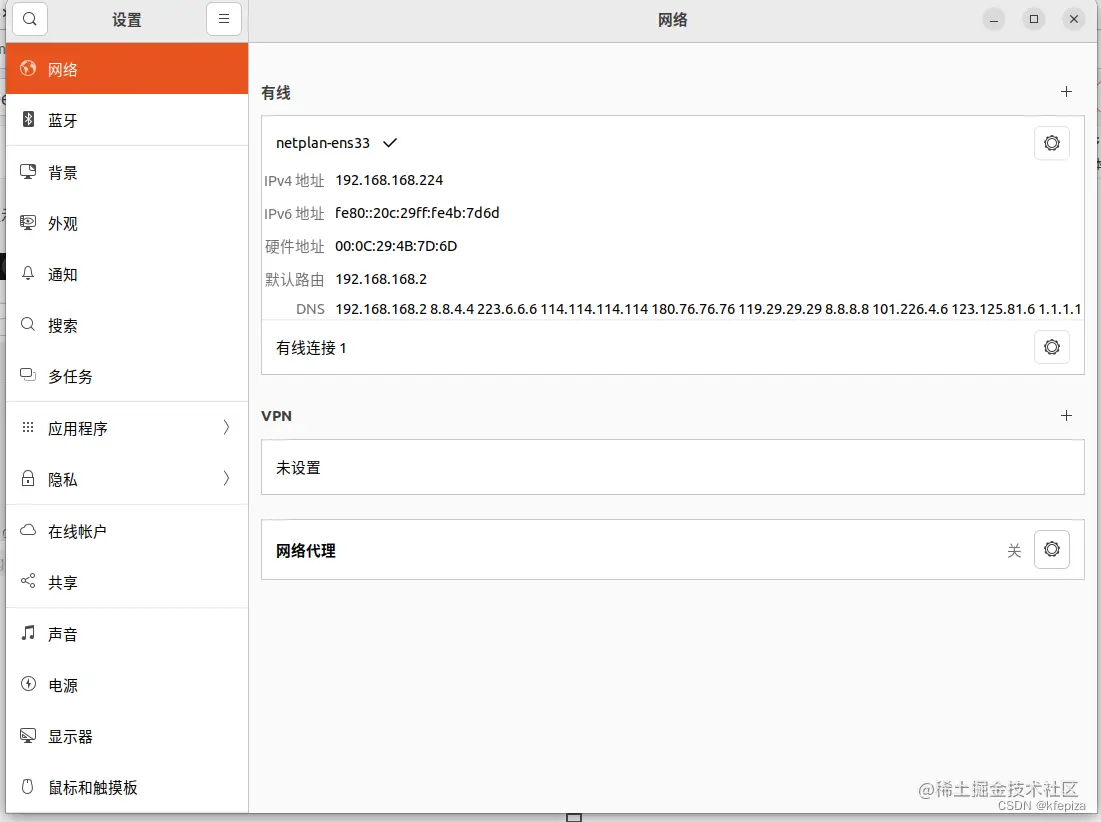Open Appearance settings panel

(127, 223)
